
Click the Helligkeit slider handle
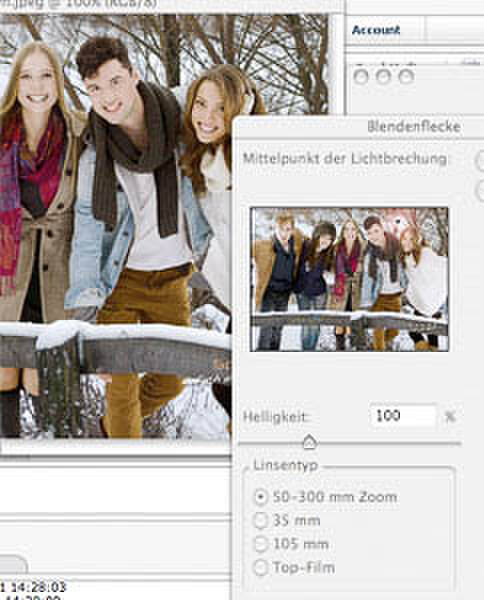tap(309, 442)
